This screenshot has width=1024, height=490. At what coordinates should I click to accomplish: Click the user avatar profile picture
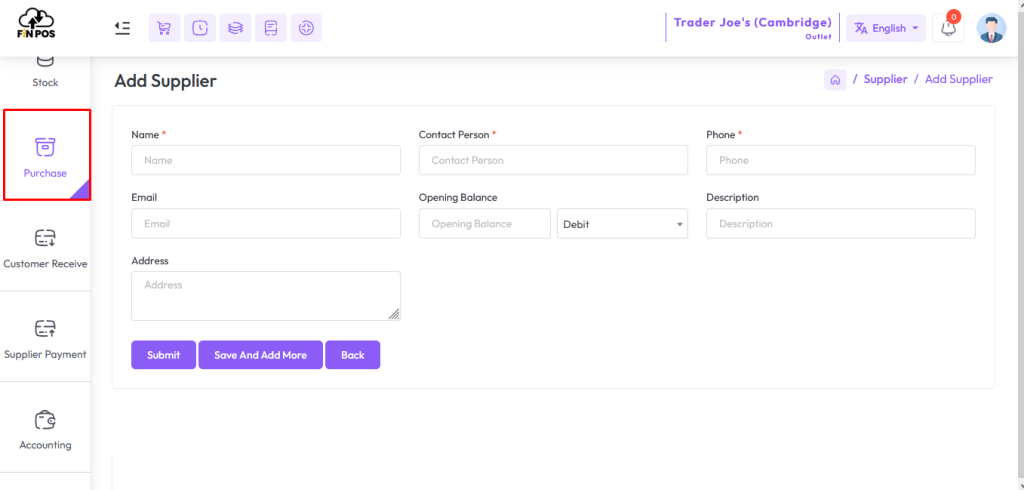[x=991, y=28]
